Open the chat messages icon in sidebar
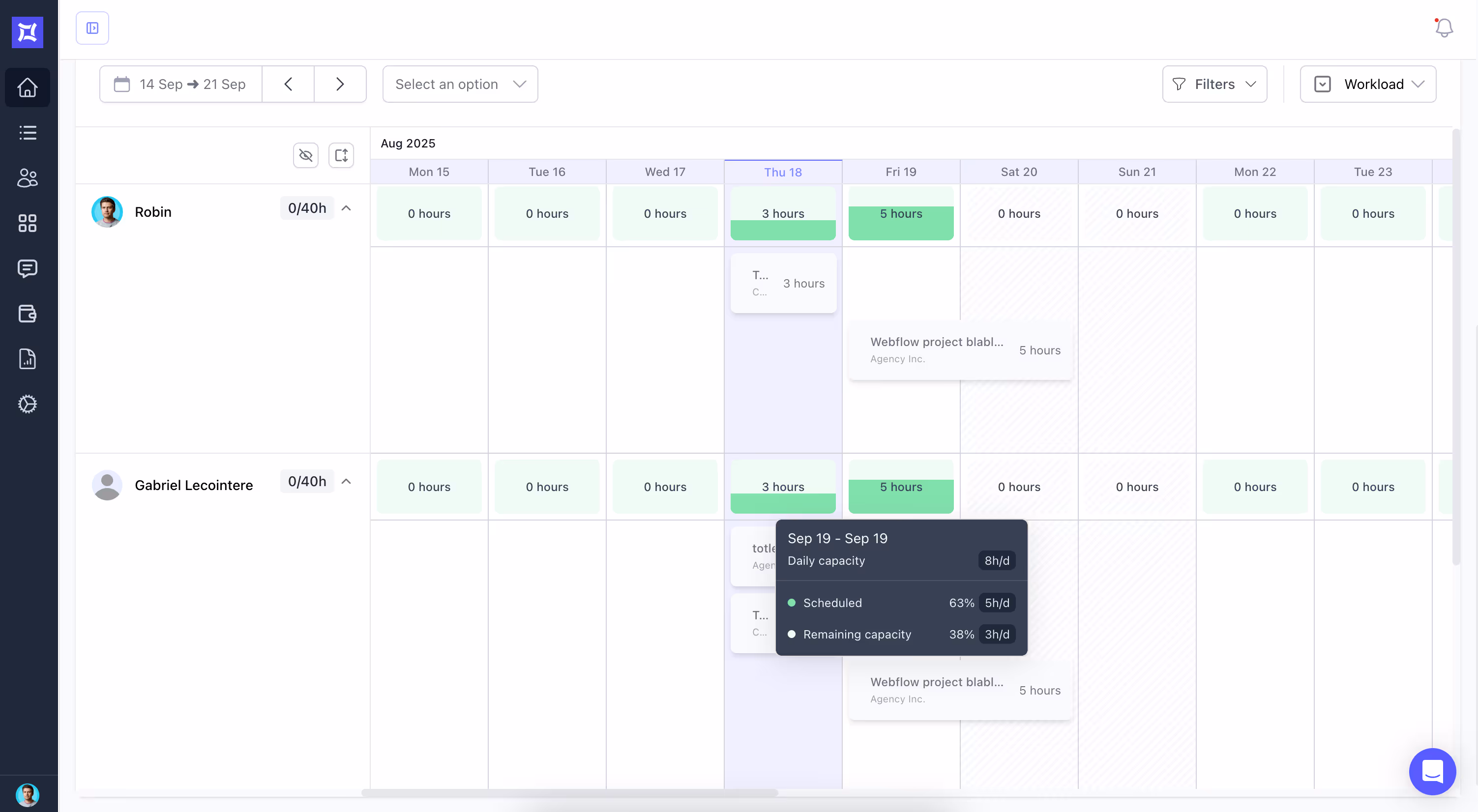Viewport: 1478px width, 812px height. (x=27, y=268)
